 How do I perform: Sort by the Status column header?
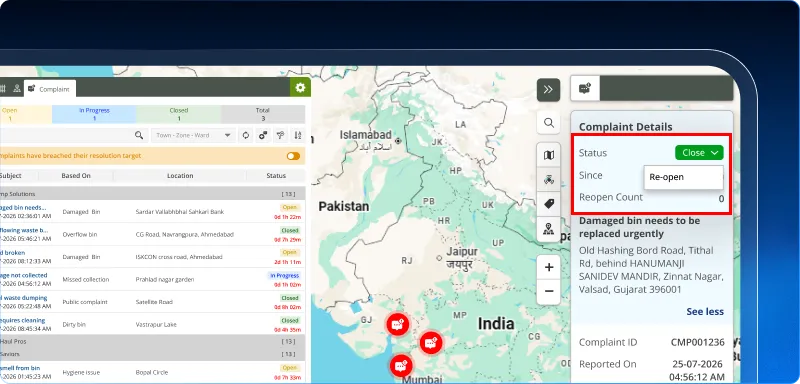pos(276,175)
